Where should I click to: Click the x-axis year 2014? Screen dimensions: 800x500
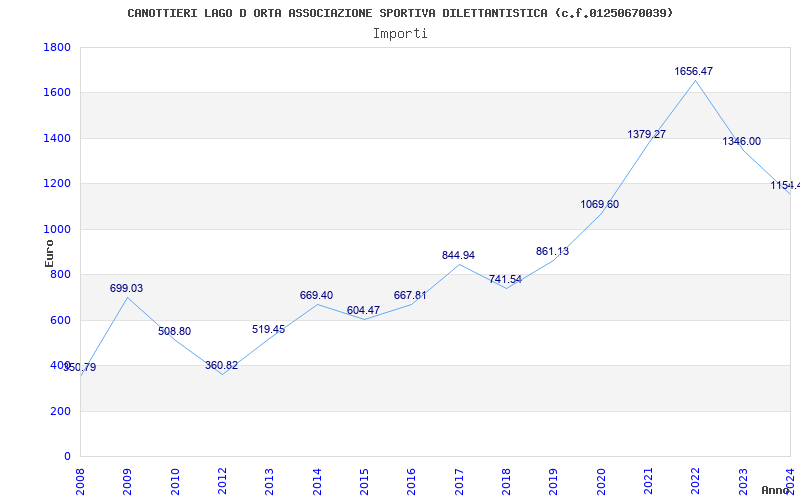[x=317, y=482]
